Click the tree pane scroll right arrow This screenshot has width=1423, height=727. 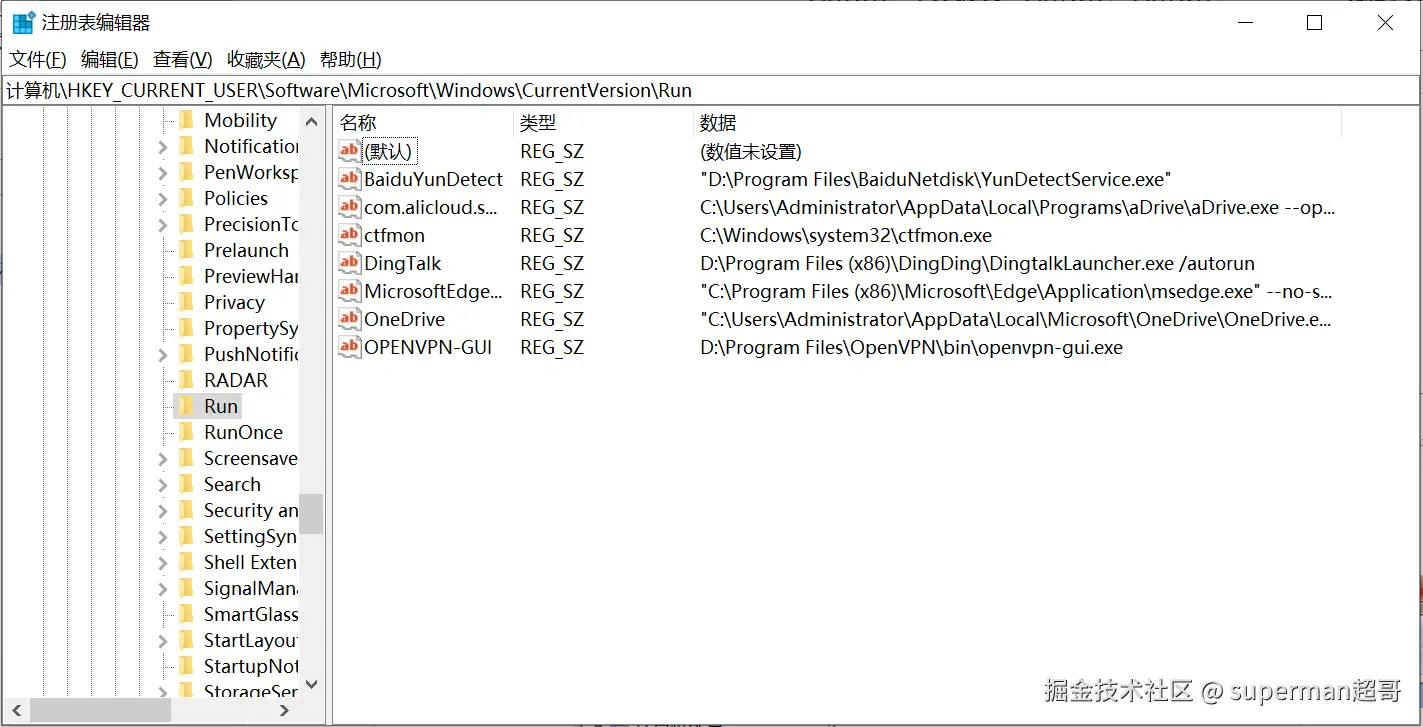tap(285, 710)
